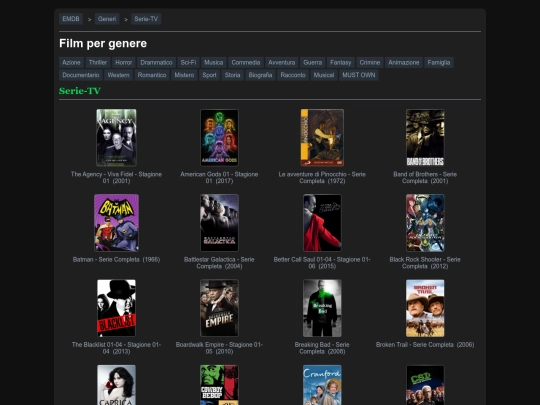Open Crimine genre

pos(370,63)
